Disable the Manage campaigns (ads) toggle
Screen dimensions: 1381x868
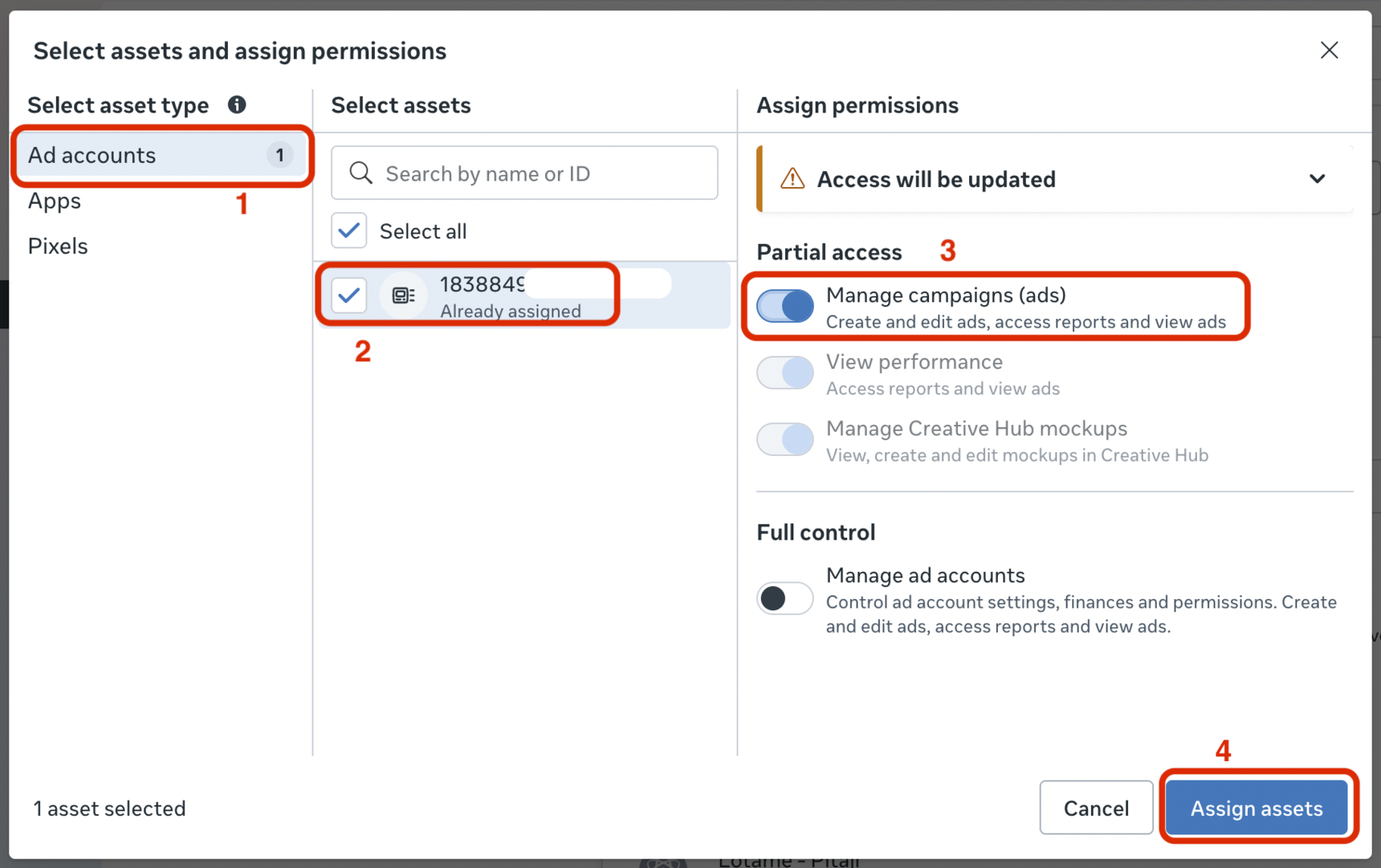click(x=785, y=306)
